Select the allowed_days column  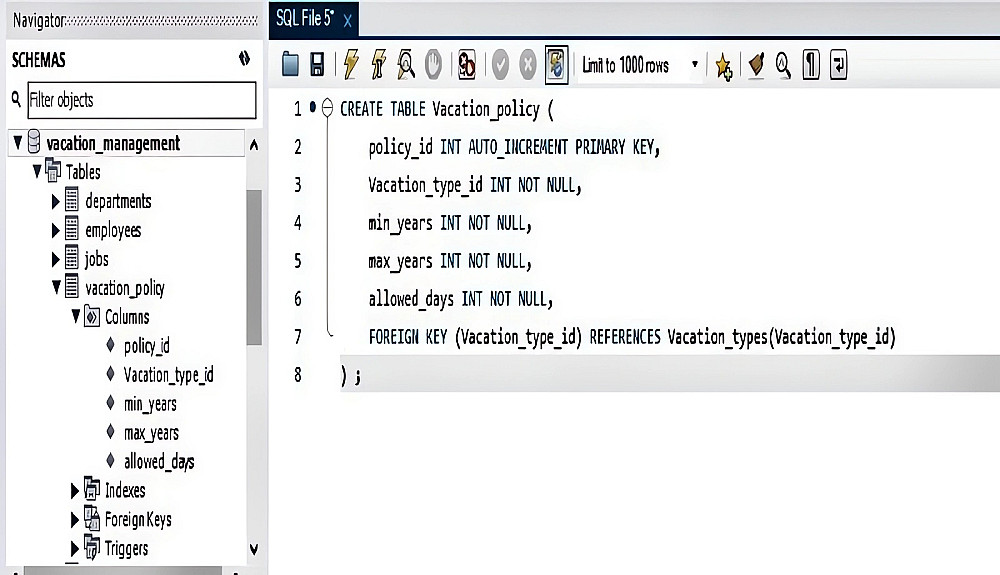point(159,462)
